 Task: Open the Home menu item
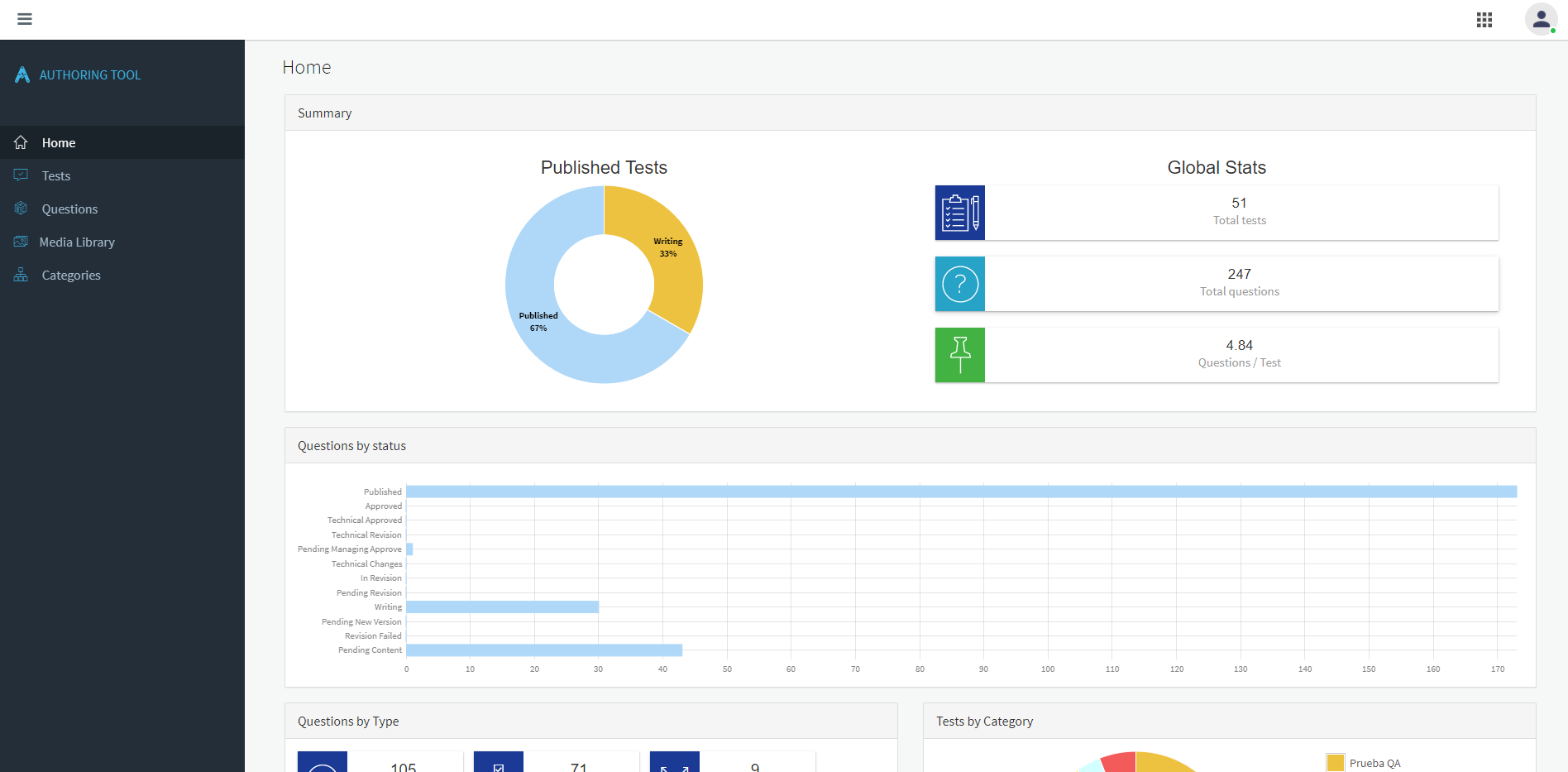tap(122, 142)
